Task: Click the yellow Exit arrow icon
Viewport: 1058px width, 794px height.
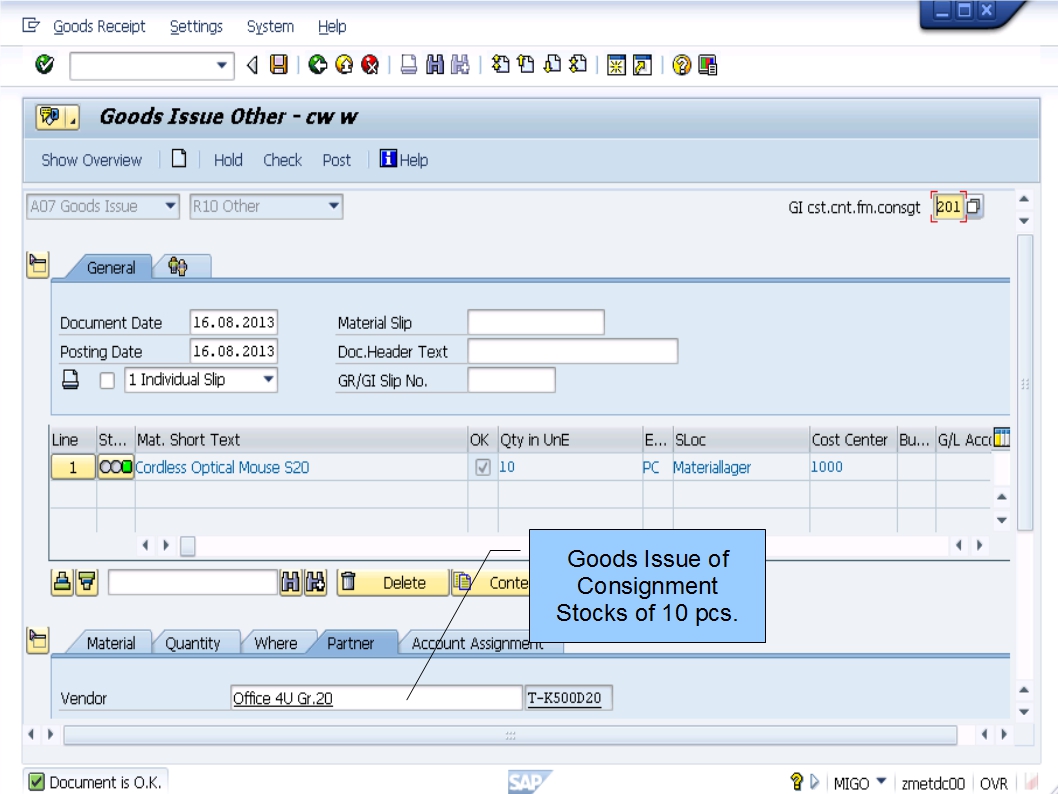Action: (344, 65)
